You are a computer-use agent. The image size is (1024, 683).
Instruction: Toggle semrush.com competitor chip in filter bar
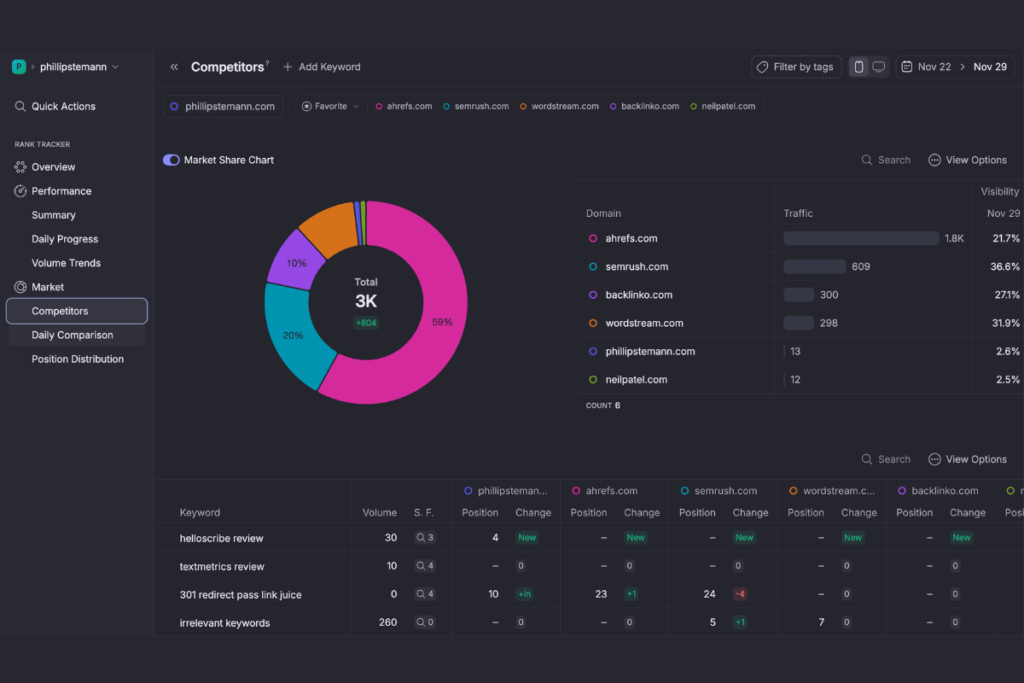tap(476, 106)
